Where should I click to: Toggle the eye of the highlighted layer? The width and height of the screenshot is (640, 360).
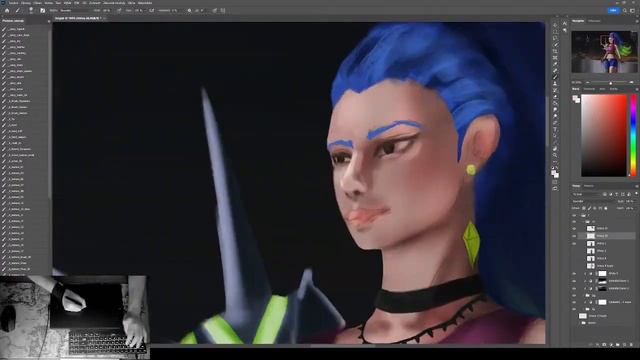(x=574, y=236)
